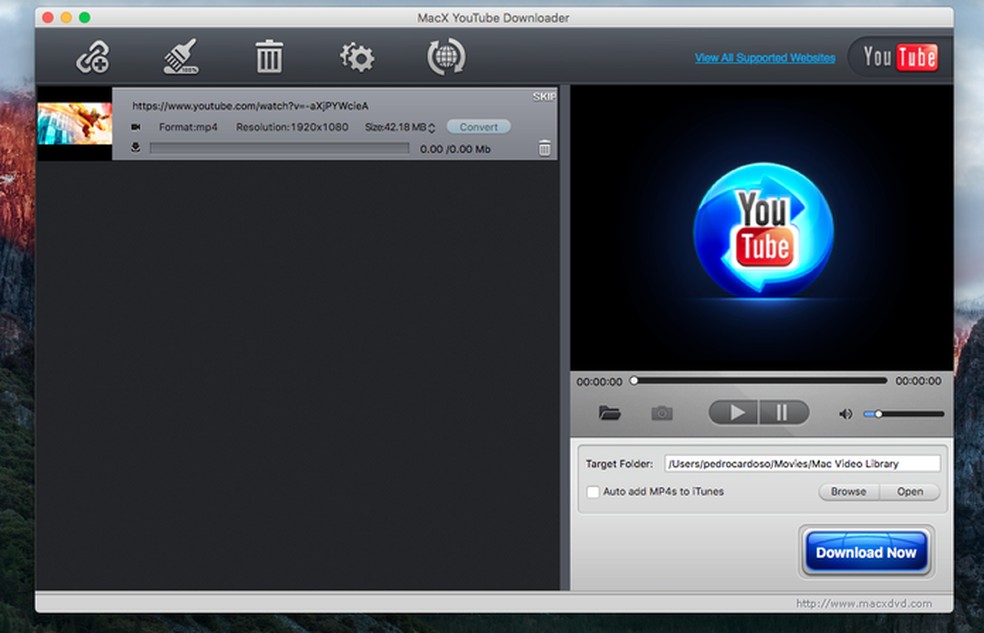984x633 pixels.
Task: Click the Browse button
Action: tap(848, 492)
